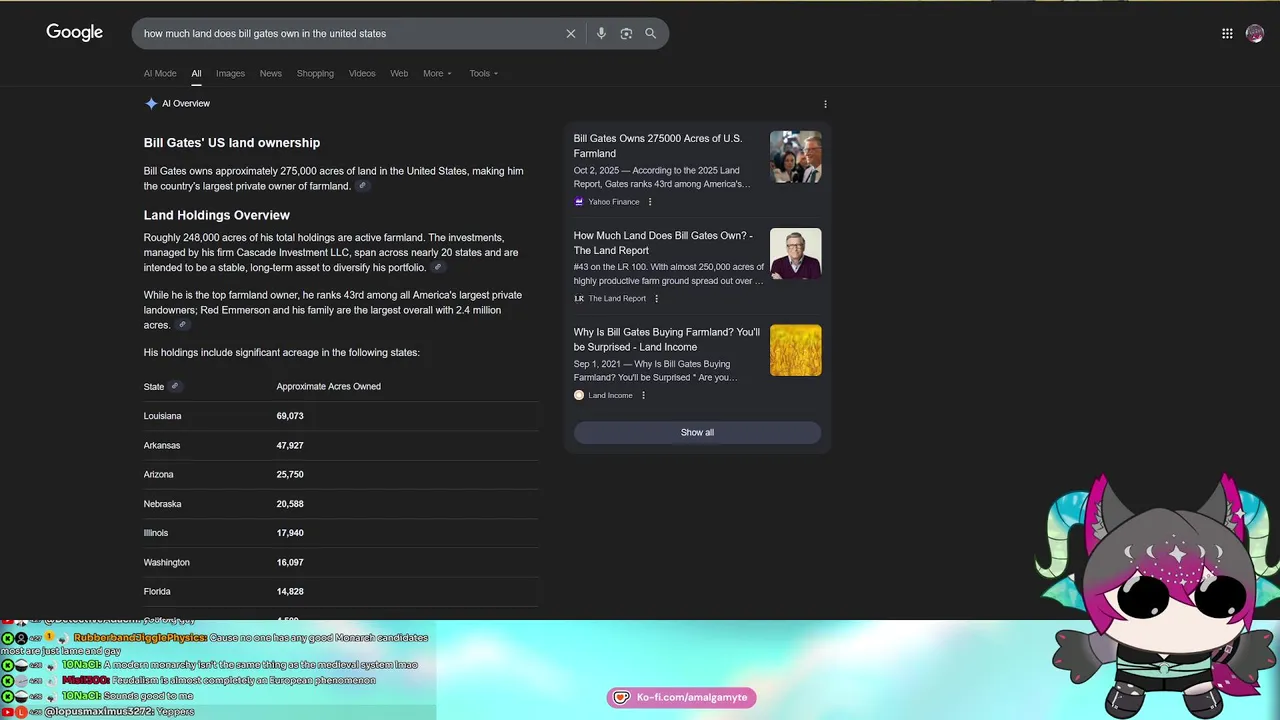Switch to AI Mode tab

tap(160, 73)
